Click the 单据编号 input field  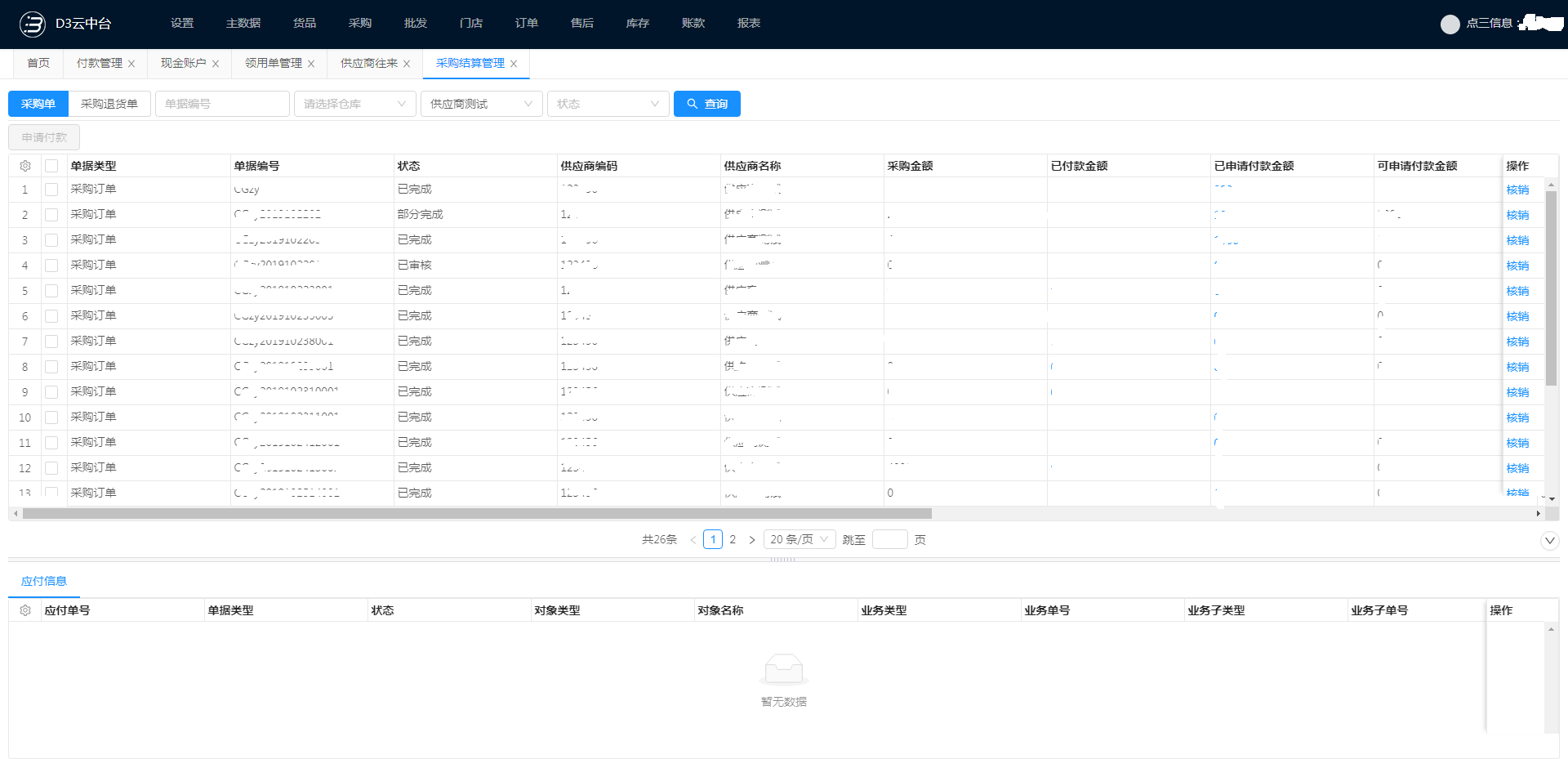click(222, 104)
